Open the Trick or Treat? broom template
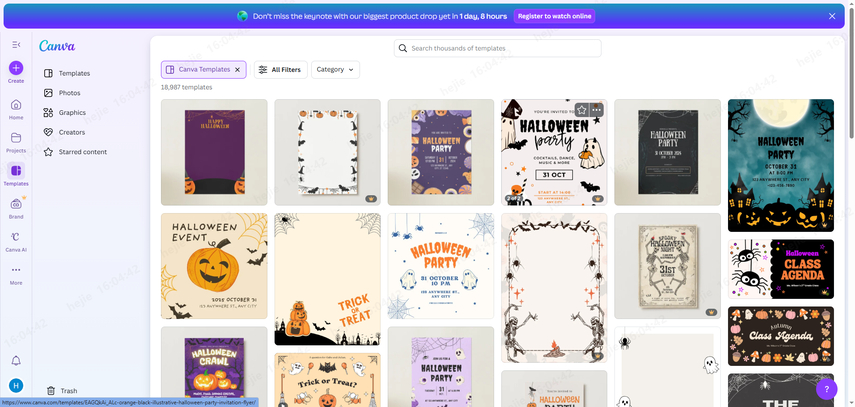 point(327,380)
